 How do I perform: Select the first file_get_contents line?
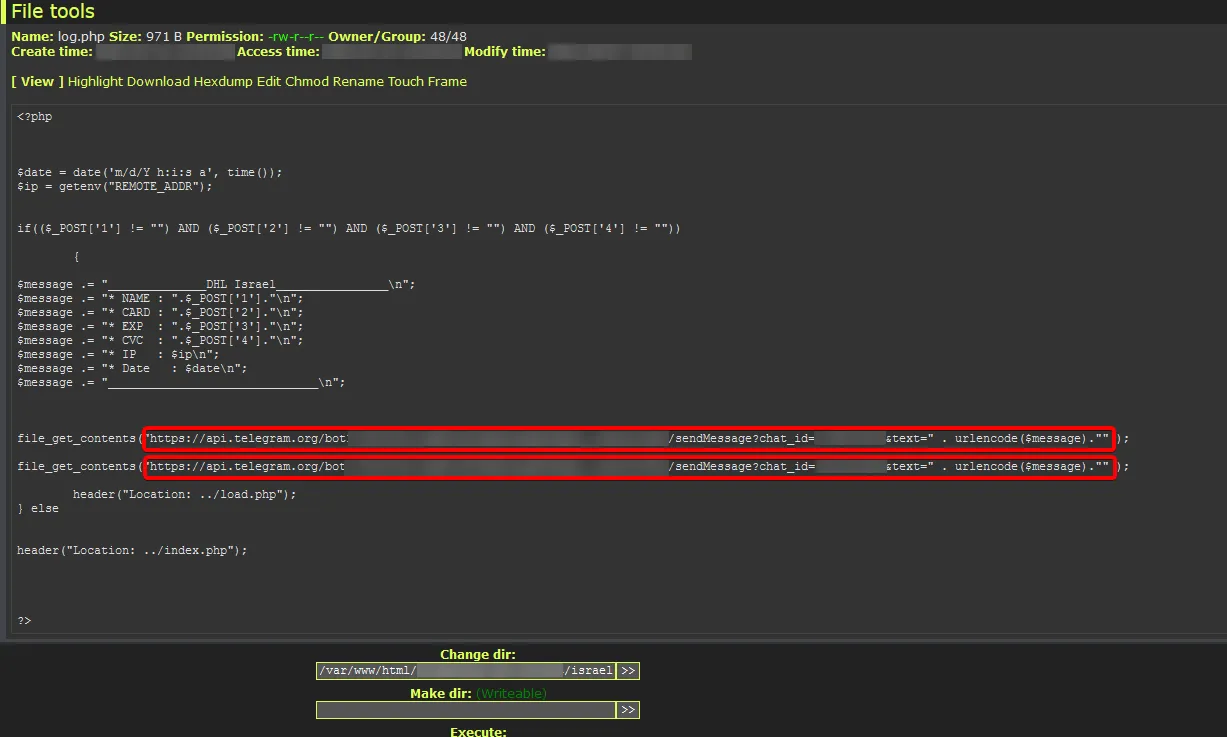[x=573, y=439]
